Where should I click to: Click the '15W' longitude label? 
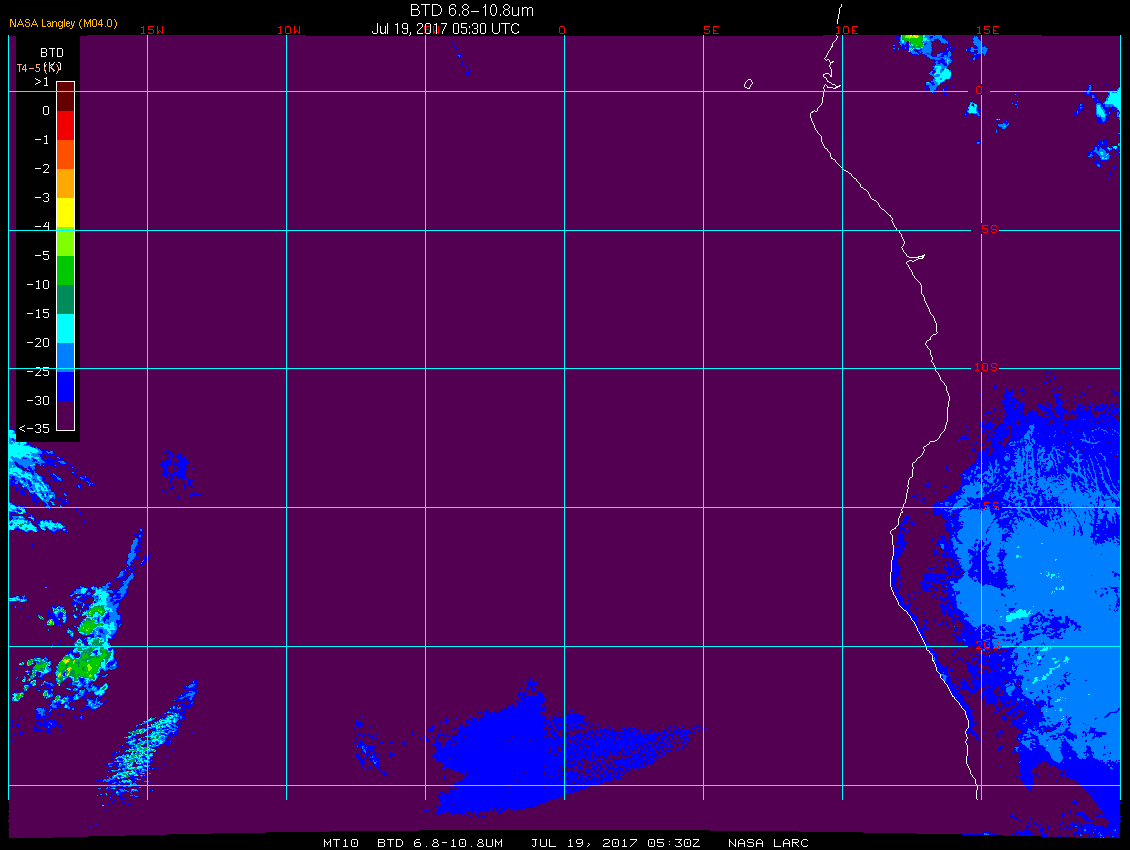tap(151, 30)
